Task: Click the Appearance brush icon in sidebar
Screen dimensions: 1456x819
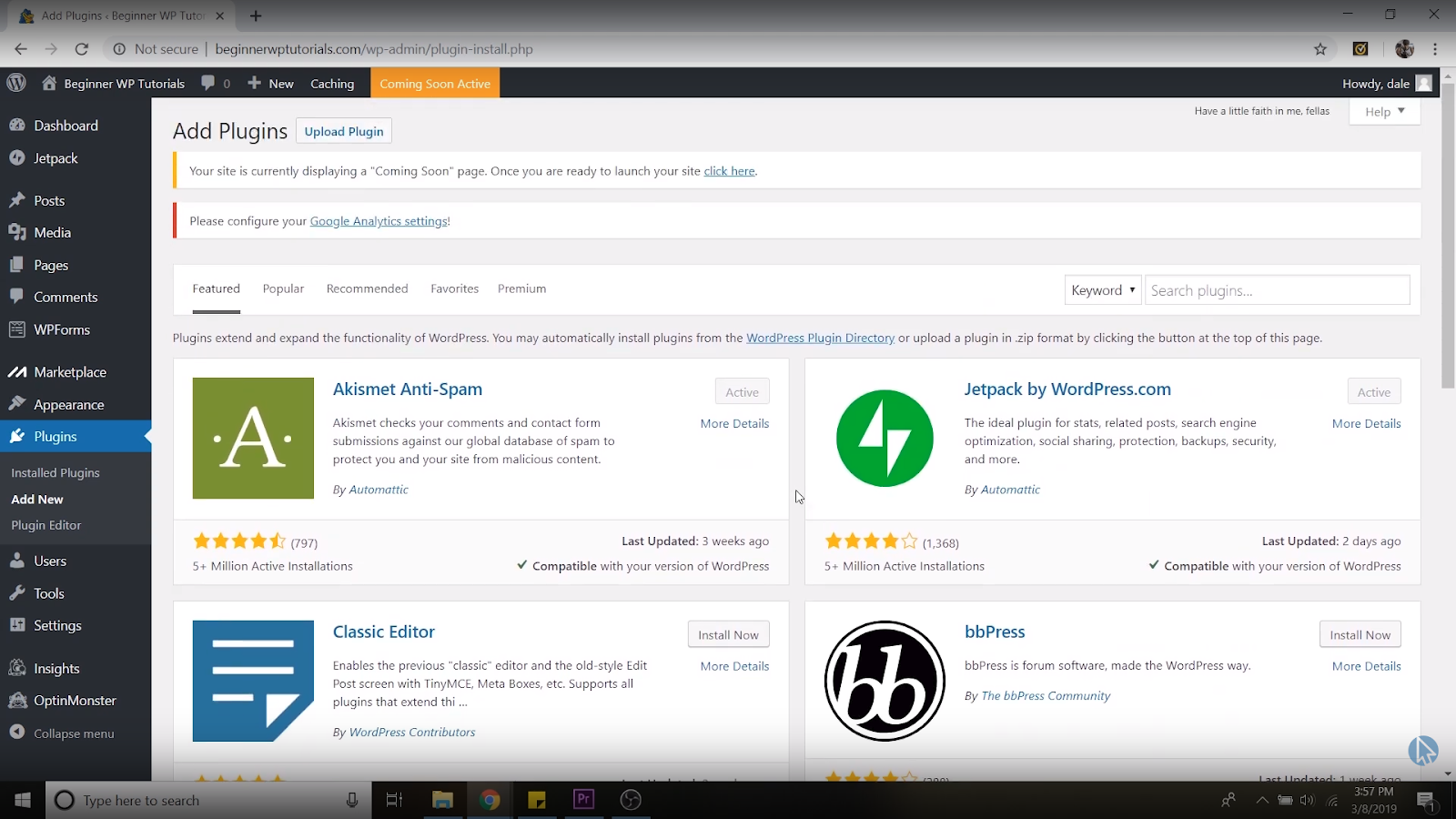Action: click(x=17, y=404)
